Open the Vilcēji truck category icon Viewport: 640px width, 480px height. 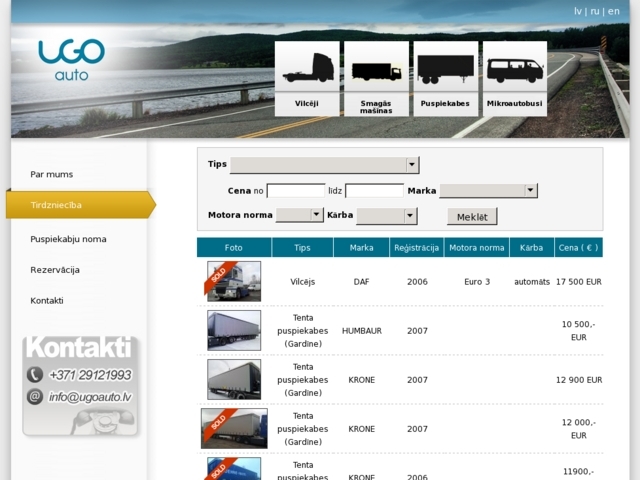307,78
